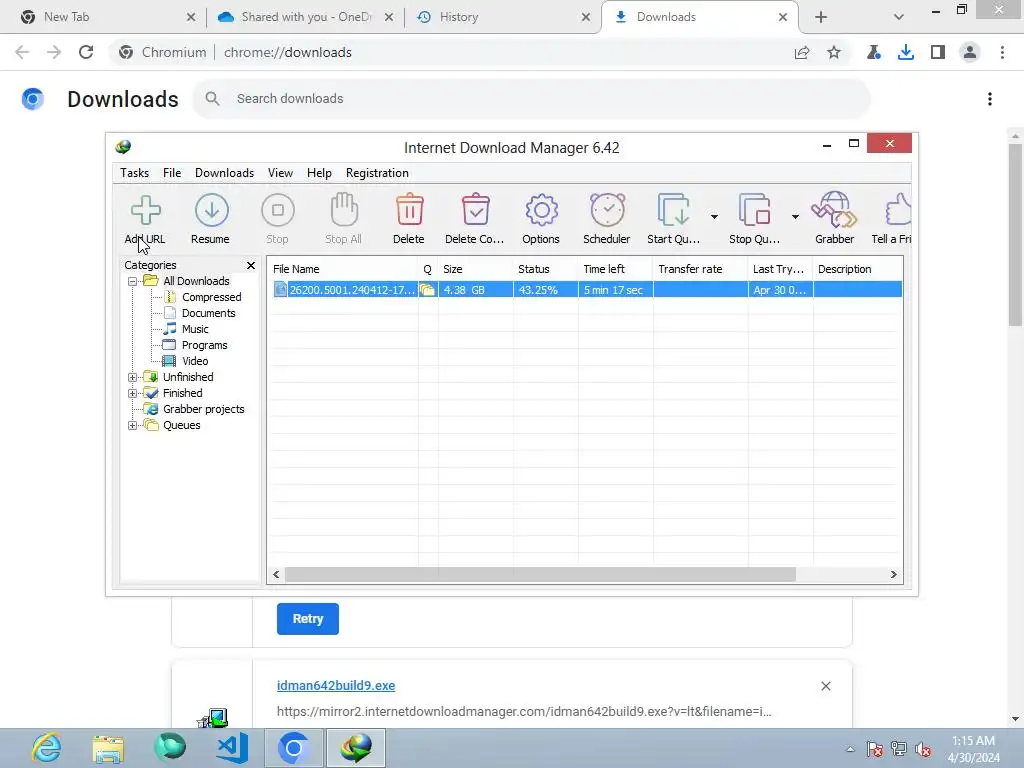Screen dimensions: 1024x768
Task: Open a new browser tab
Action: [821, 17]
